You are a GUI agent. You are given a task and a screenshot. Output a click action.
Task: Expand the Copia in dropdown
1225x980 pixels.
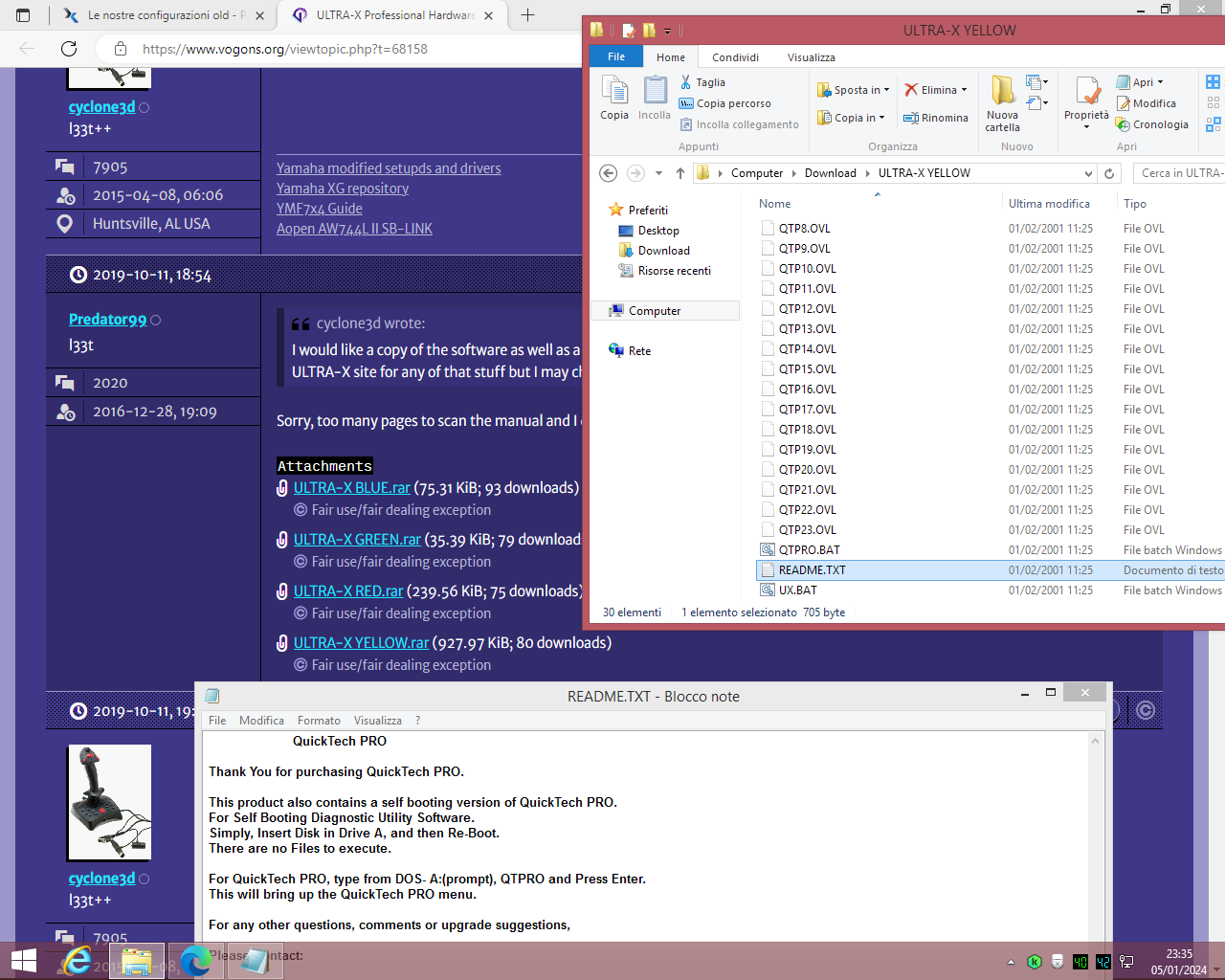point(881,118)
